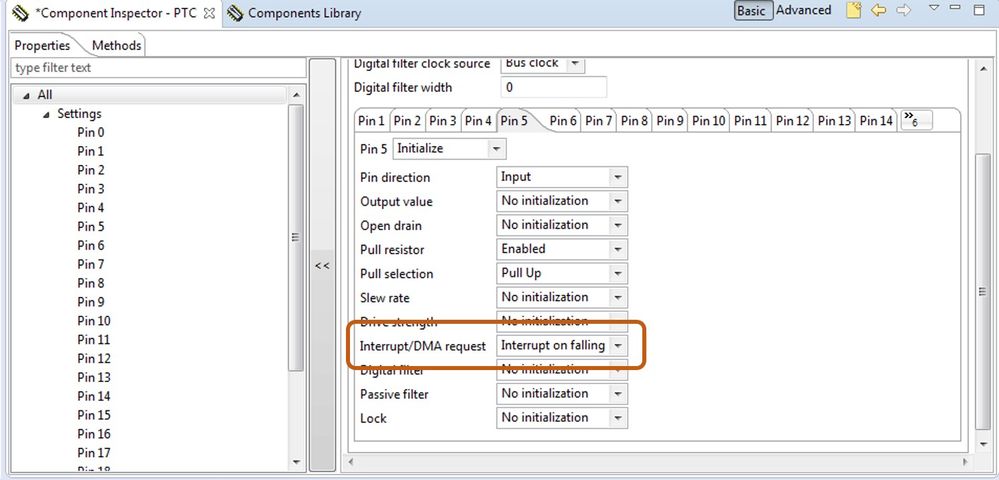Select Pin 8 in the settings tree
Screen dimensions: 999x480
pyautogui.click(x=90, y=283)
